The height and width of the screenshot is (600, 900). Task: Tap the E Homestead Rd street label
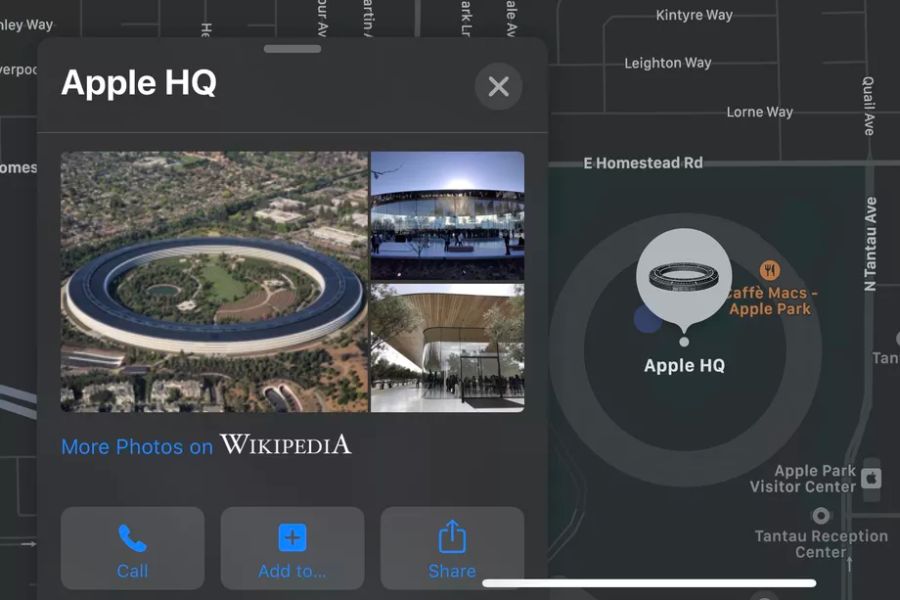tap(643, 163)
